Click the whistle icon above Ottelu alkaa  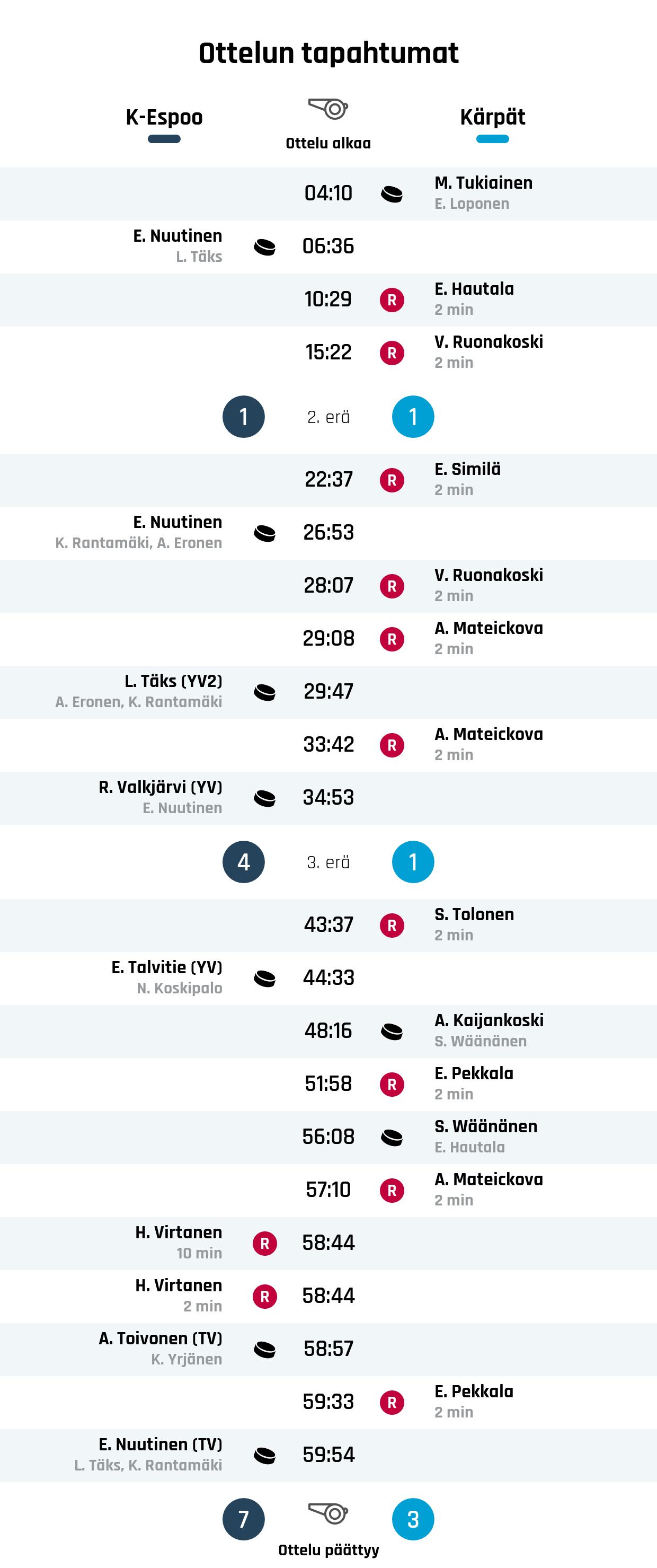click(328, 110)
